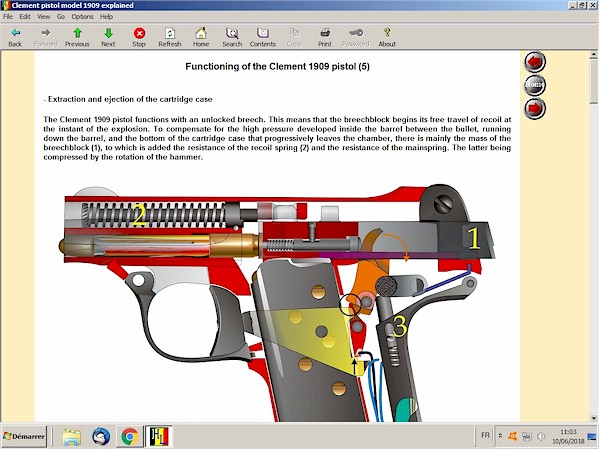Click the Démarrer start button
600x450 pixels.
24,436
